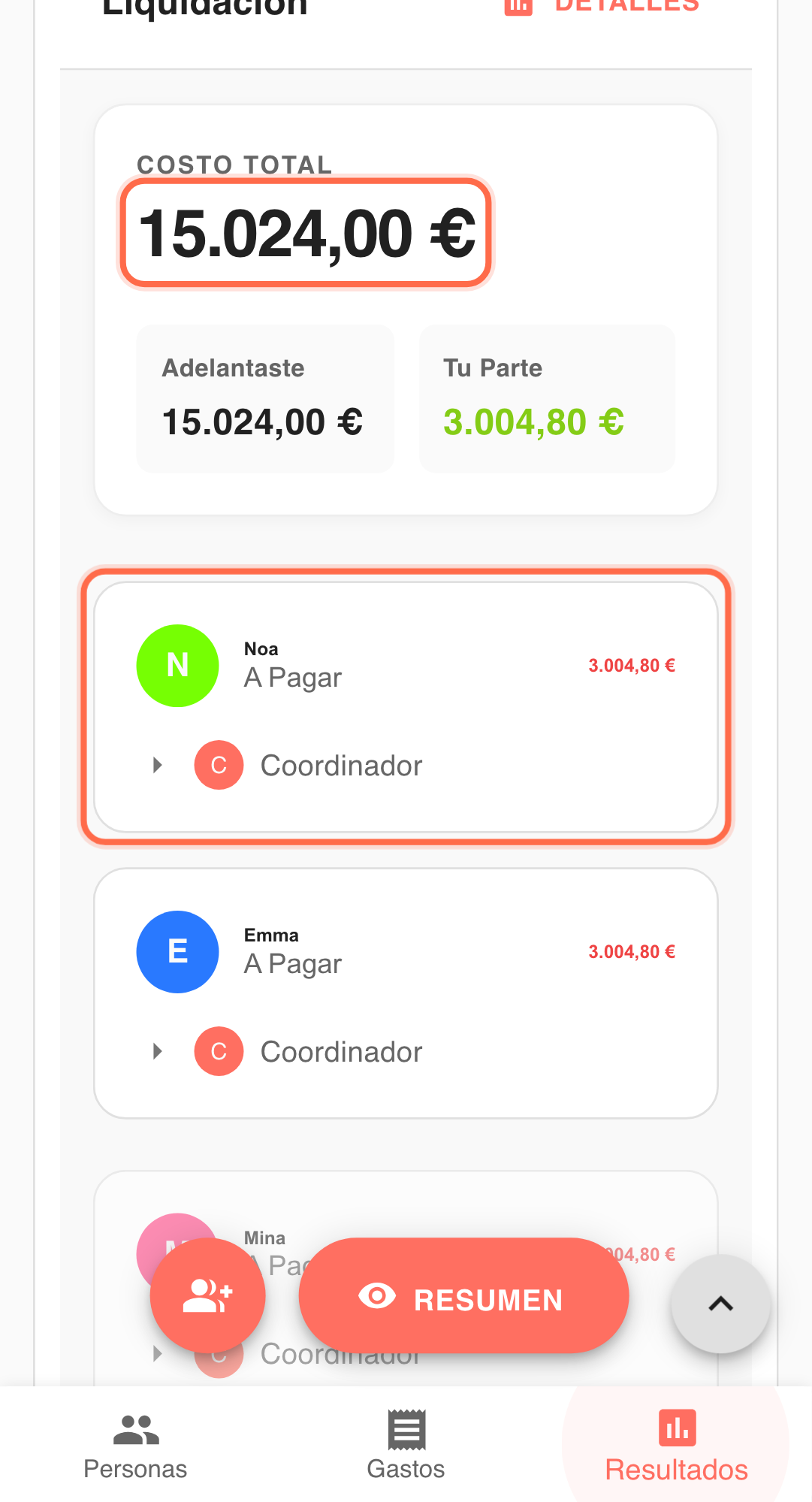Expand Coordinador under Mina
812x1502 pixels.
pyautogui.click(x=158, y=1353)
